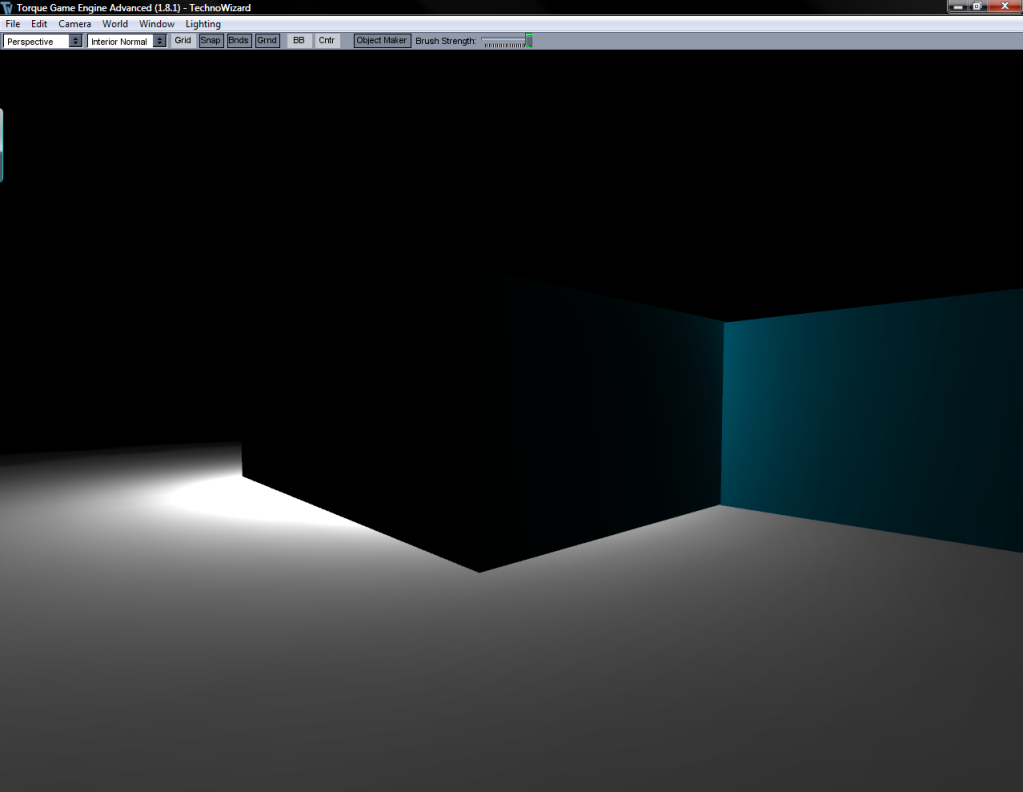Click the Brush Strength slider

pyautogui.click(x=505, y=41)
